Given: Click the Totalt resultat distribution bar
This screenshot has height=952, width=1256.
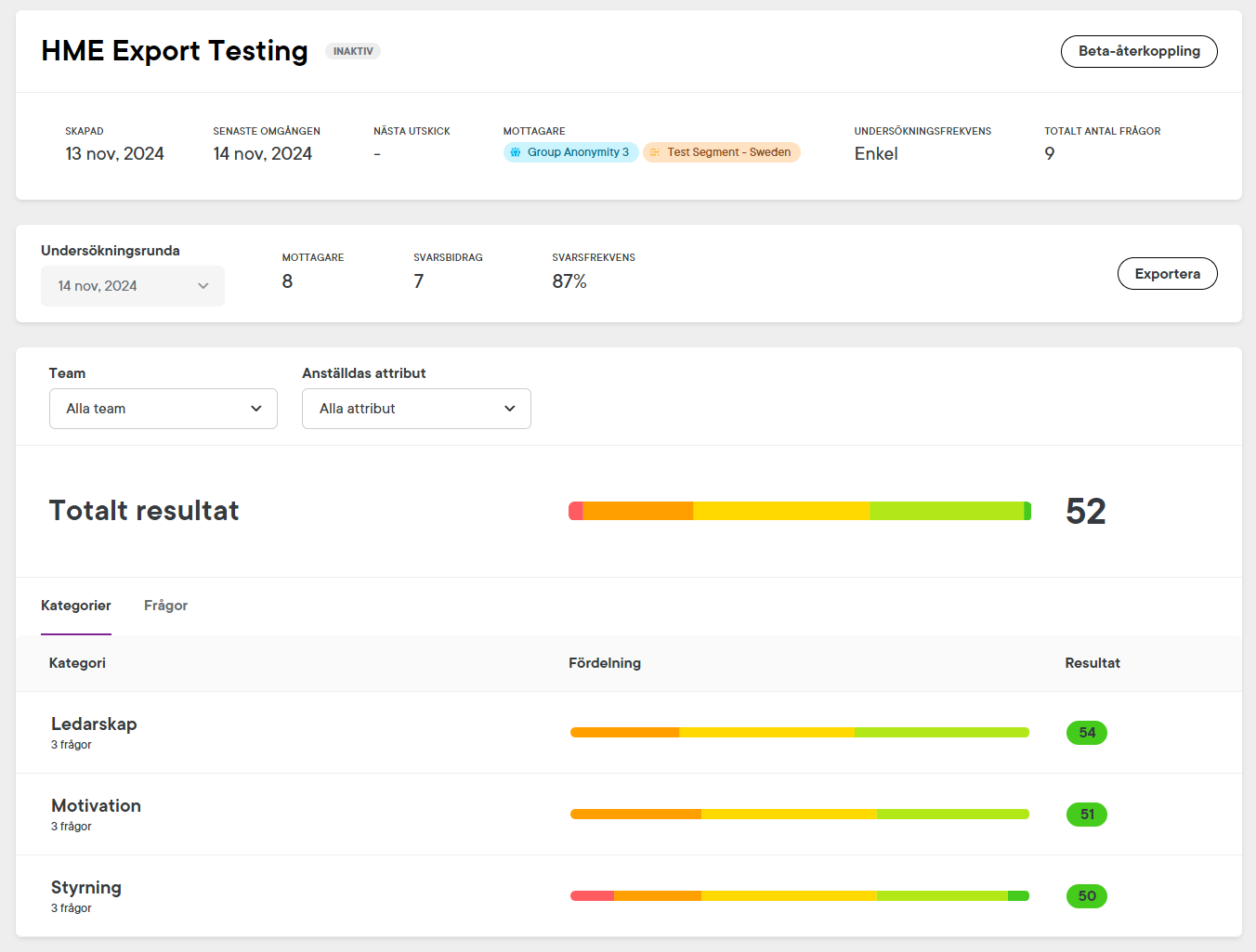Looking at the screenshot, I should (799, 511).
